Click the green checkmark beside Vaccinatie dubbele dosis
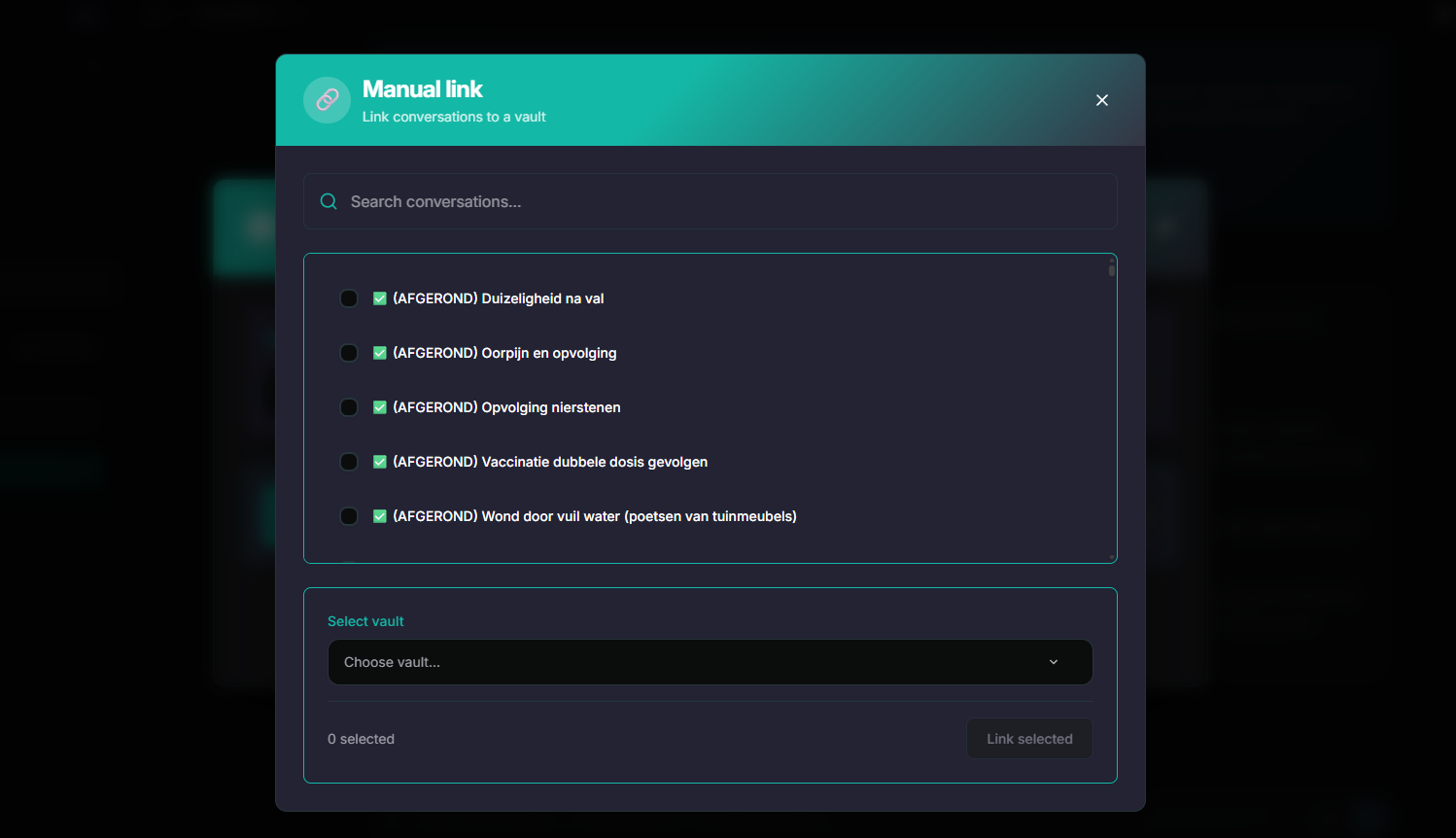Viewport: 1456px width, 838px height. coord(380,462)
